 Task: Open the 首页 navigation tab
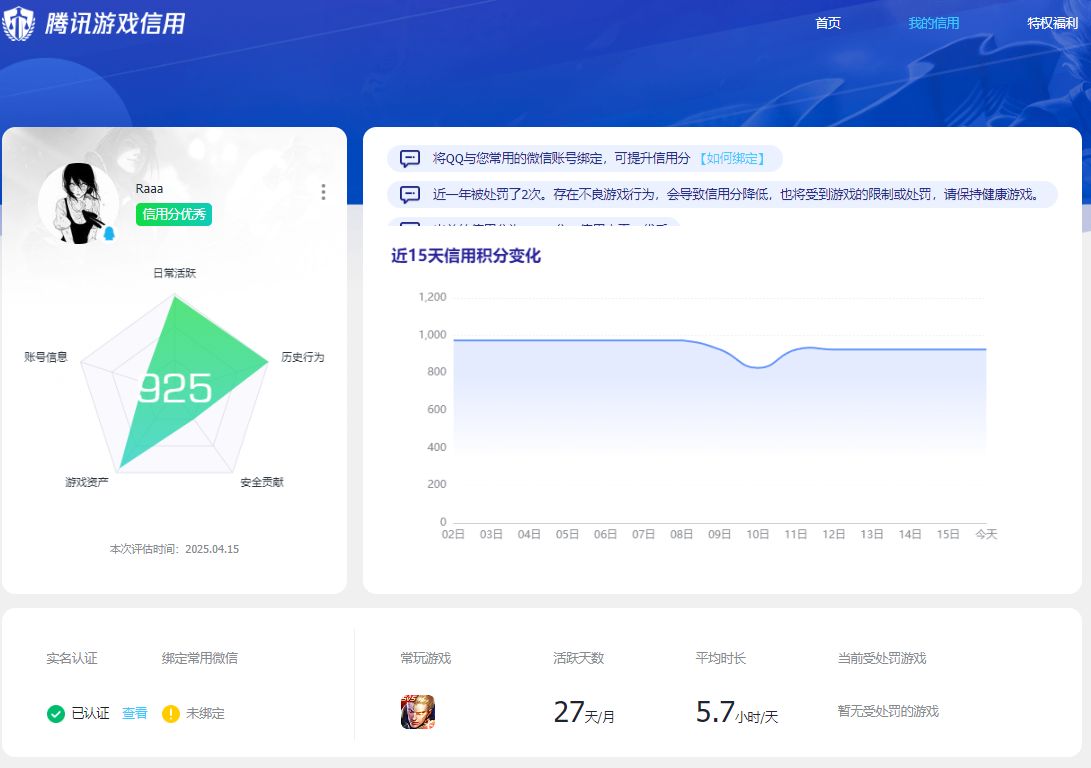(828, 23)
